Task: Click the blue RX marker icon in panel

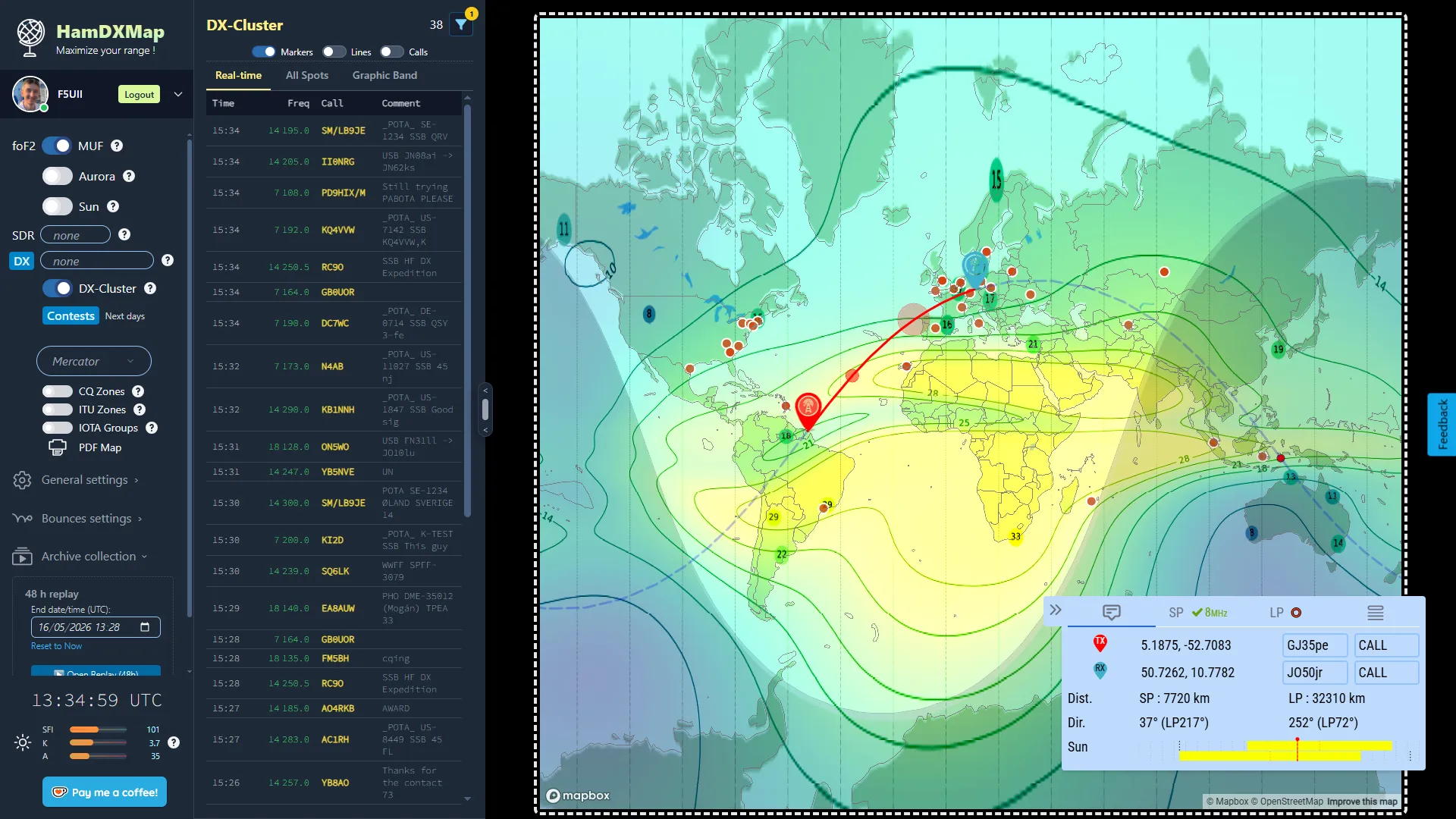Action: [1100, 670]
